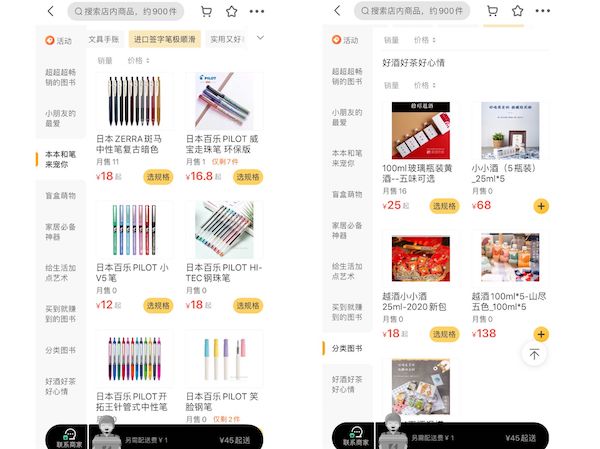The image size is (600, 449).
Task: Open the shopping cart in left screen
Action: click(x=206, y=11)
